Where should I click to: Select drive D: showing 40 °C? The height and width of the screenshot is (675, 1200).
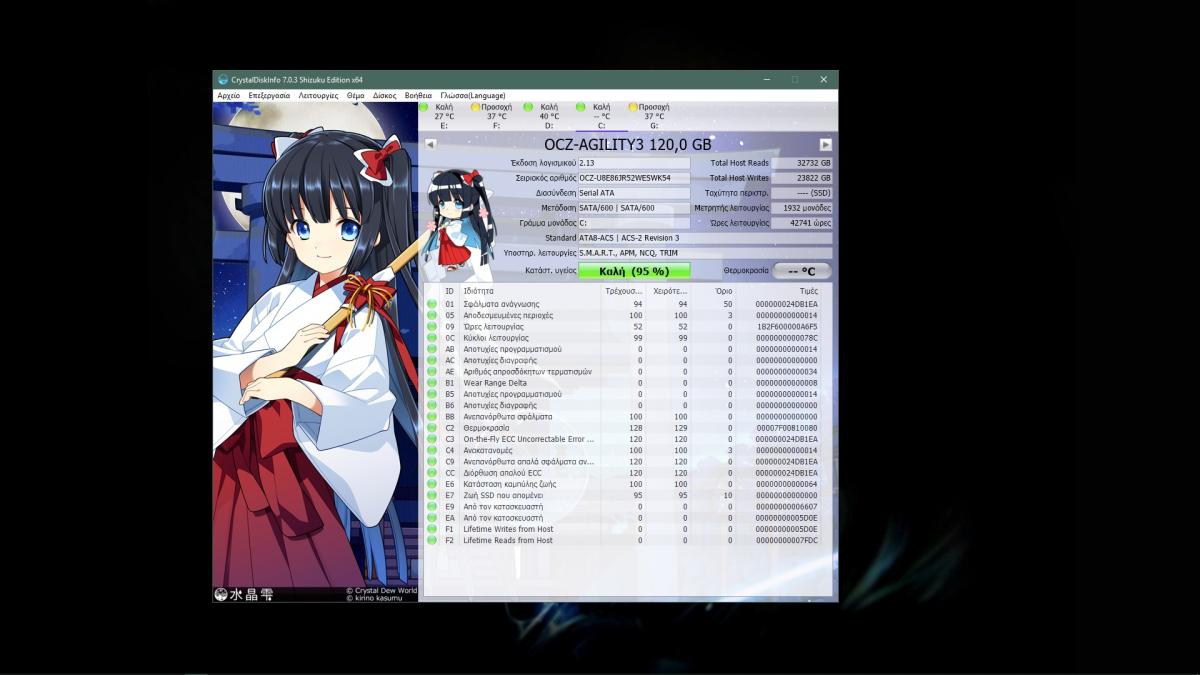[x=549, y=116]
